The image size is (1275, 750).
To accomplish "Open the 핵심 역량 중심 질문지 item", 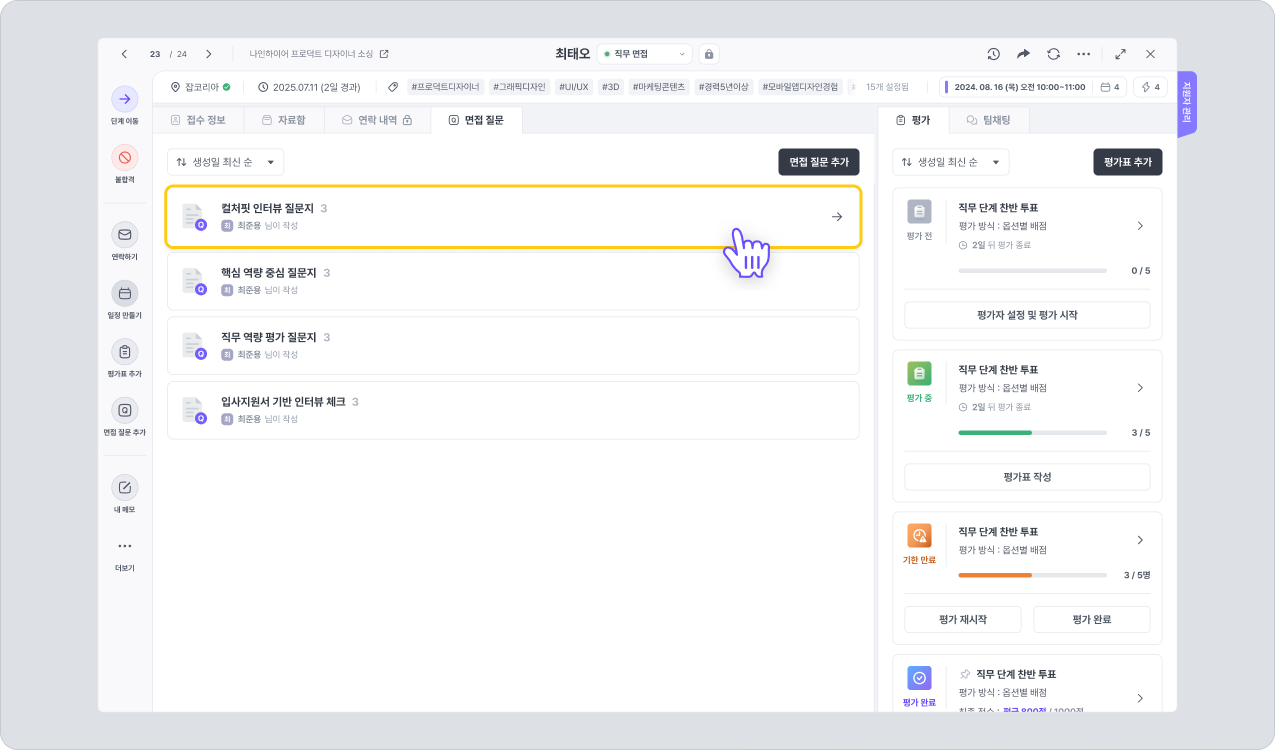I will 512,281.
